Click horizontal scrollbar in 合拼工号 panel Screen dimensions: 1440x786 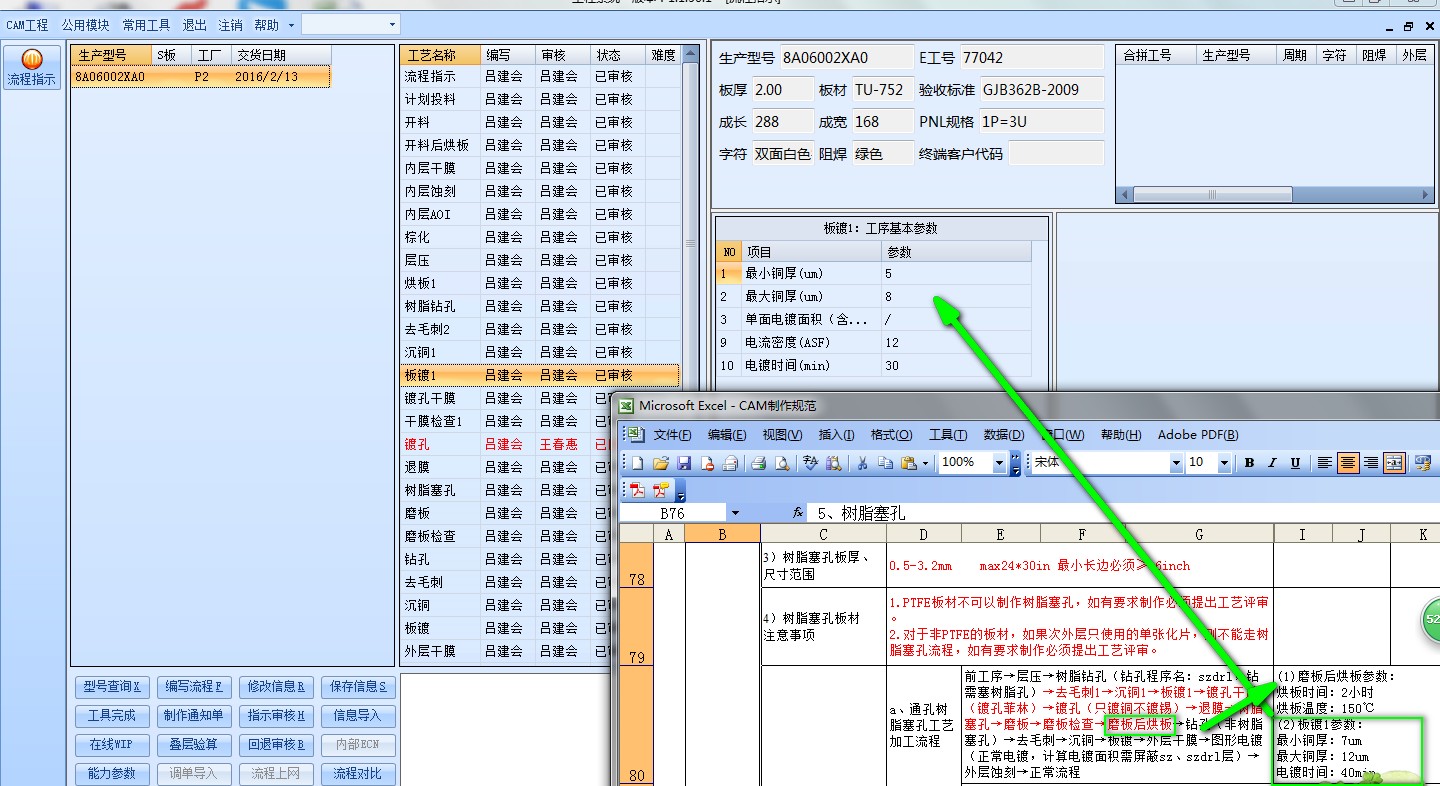tap(1275, 195)
